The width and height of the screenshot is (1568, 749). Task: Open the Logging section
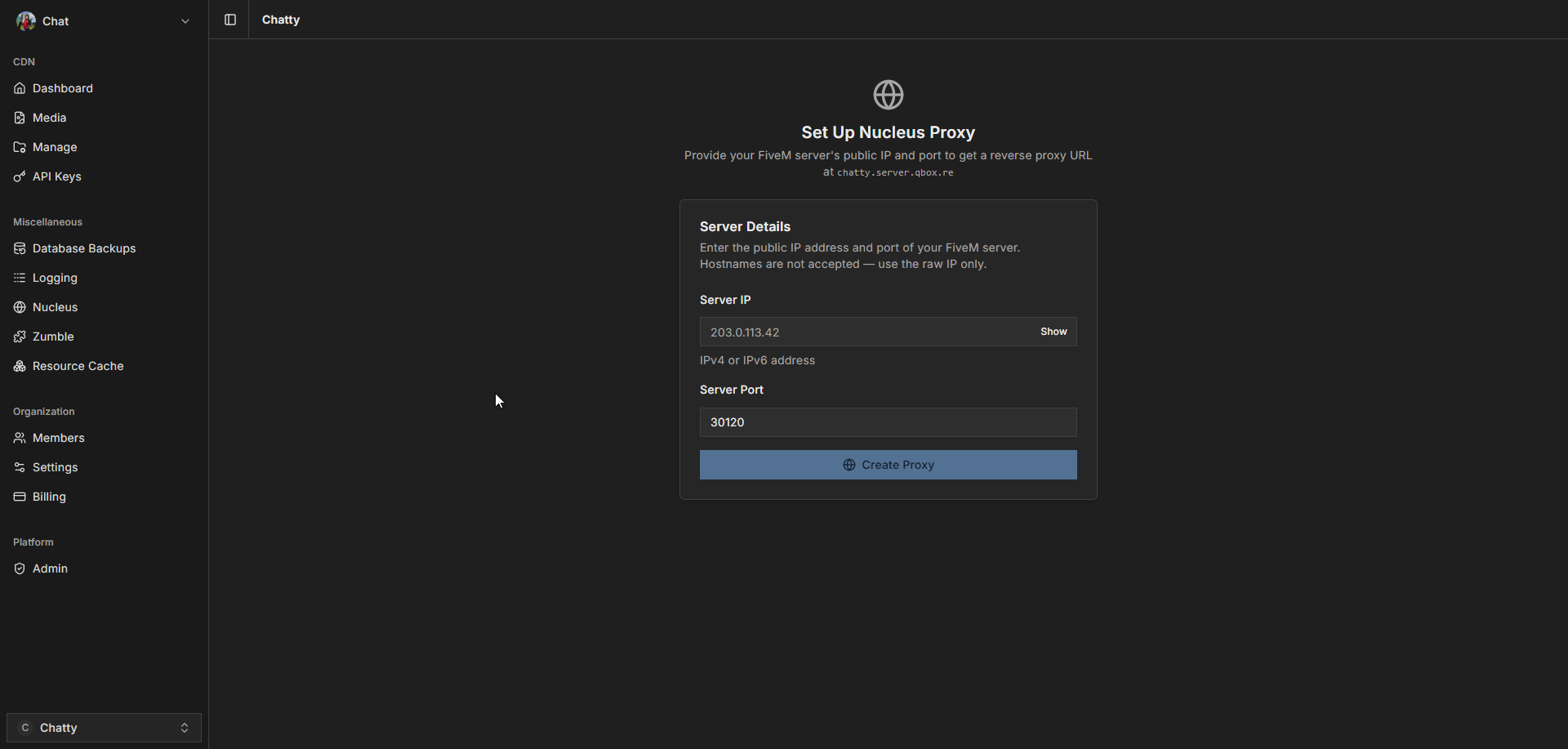[54, 278]
